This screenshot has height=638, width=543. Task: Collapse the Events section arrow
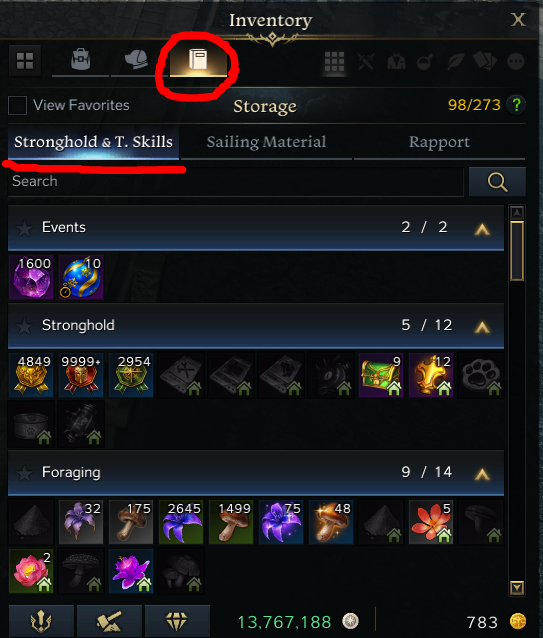pos(482,229)
